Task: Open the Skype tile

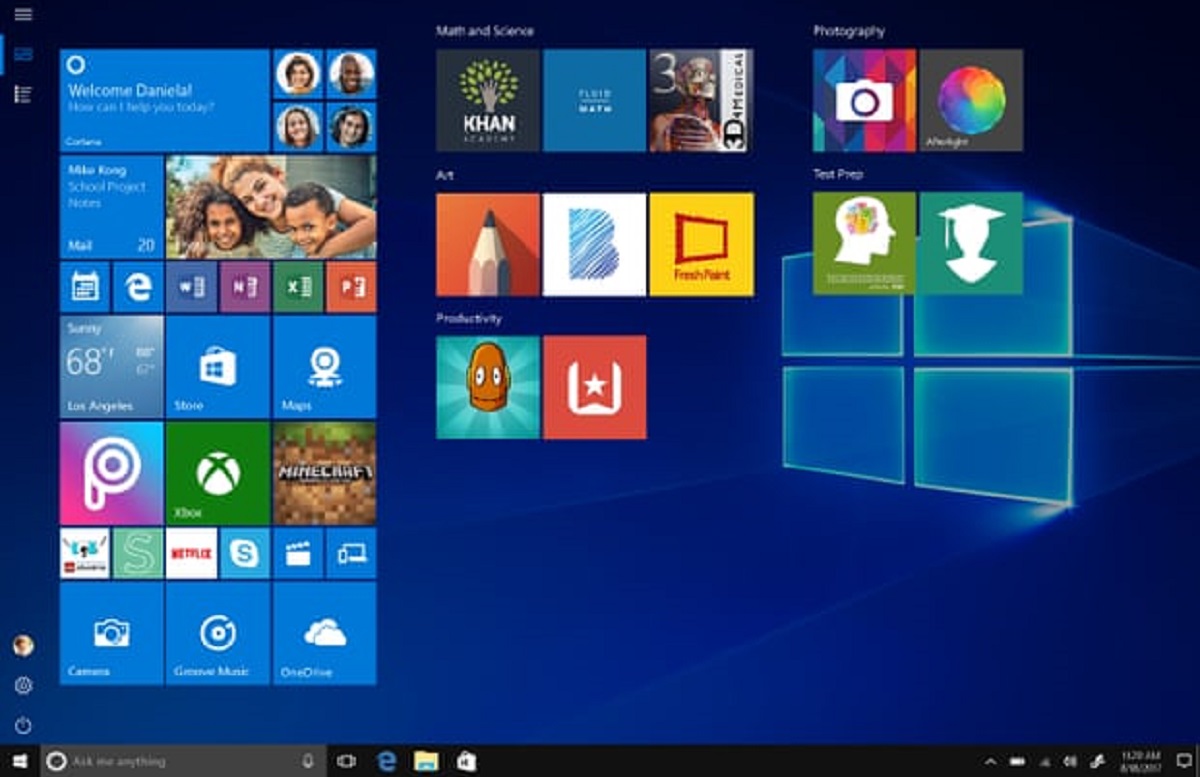Action: [x=245, y=554]
